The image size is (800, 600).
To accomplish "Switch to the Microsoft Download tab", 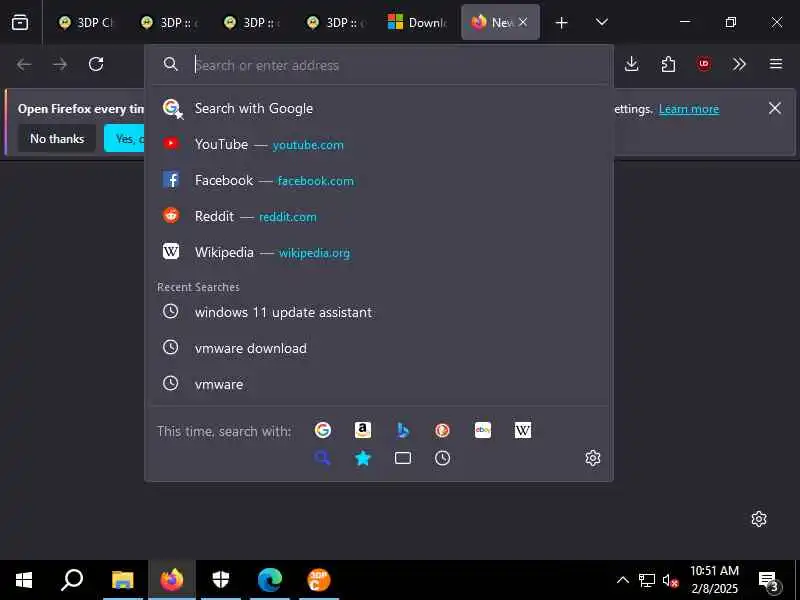I will coord(418,22).
